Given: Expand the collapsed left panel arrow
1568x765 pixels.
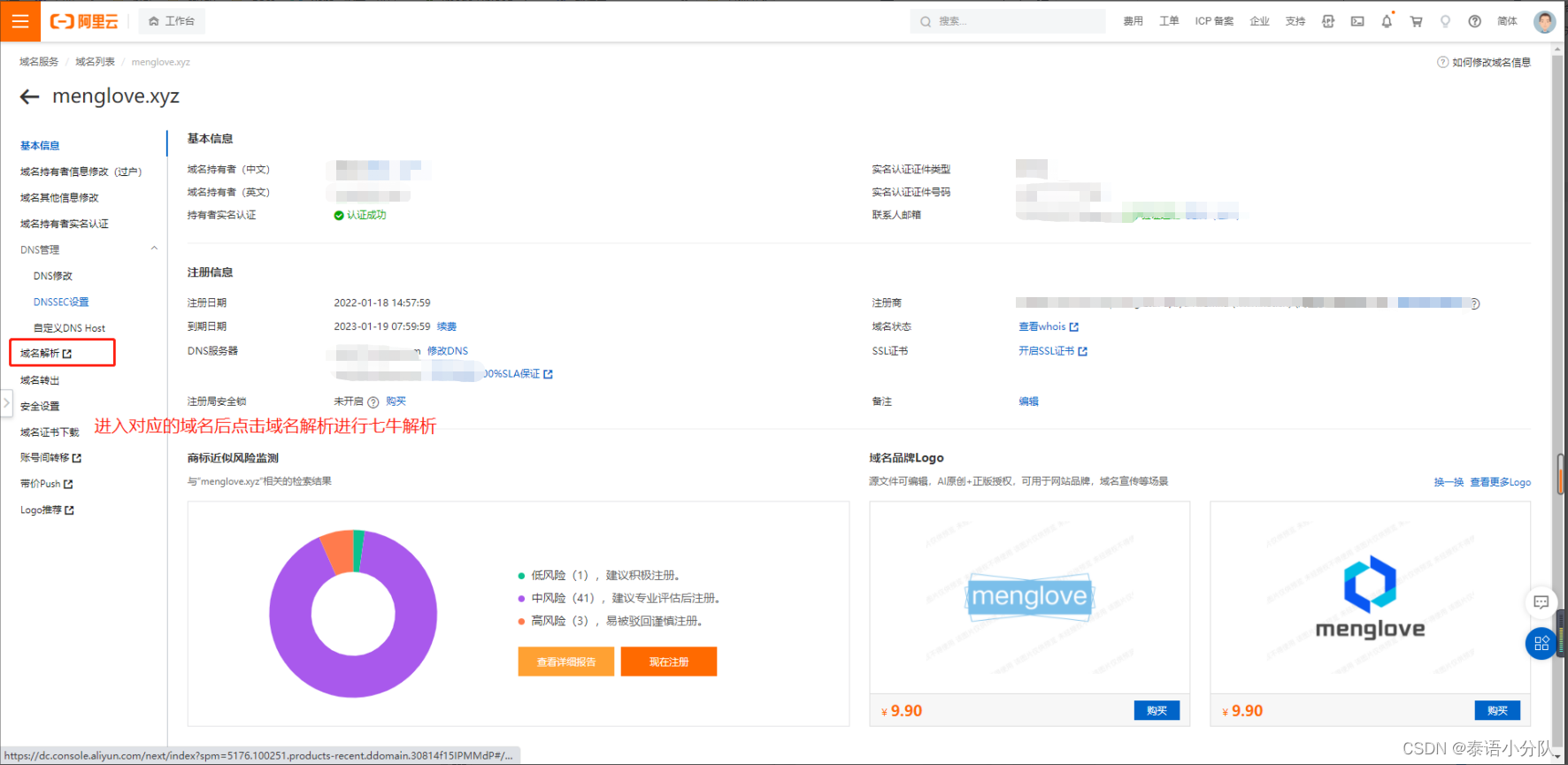Looking at the screenshot, I should point(6,403).
